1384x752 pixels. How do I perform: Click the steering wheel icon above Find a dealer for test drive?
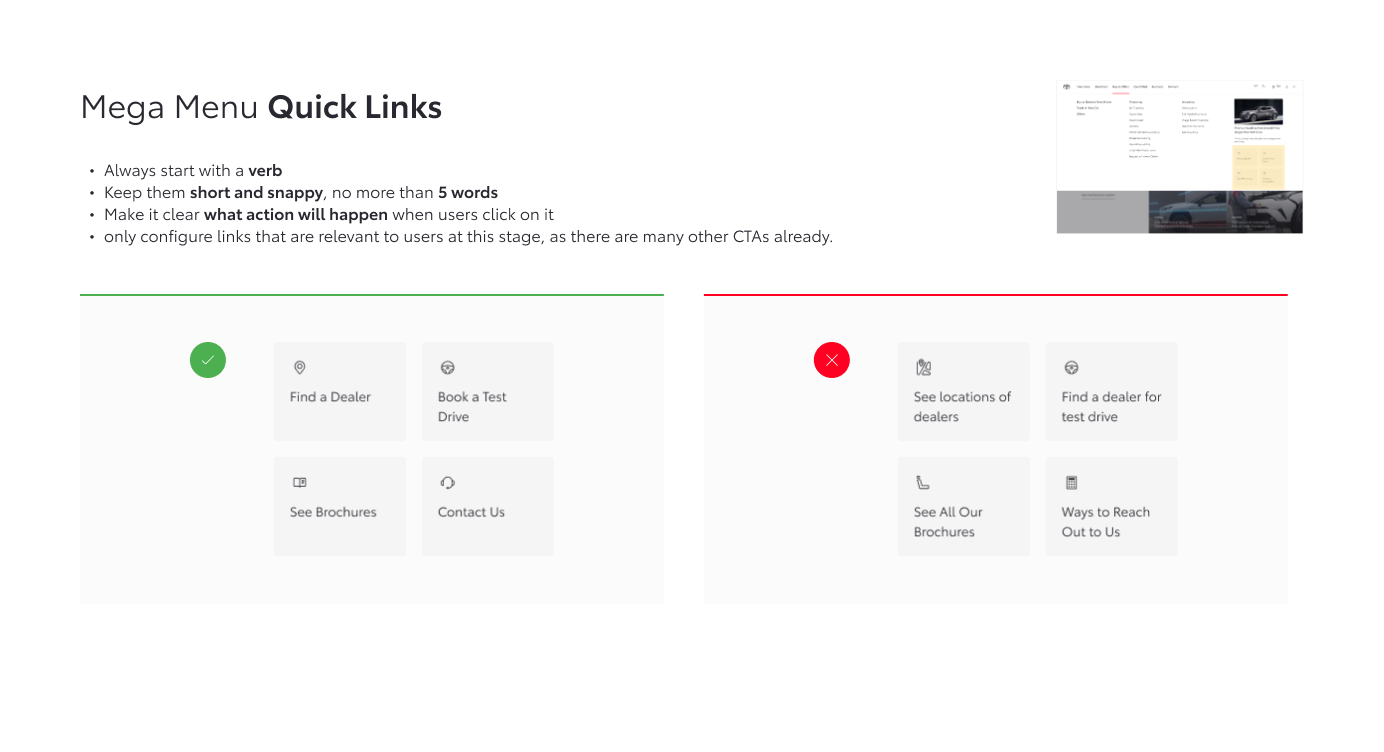1071,368
